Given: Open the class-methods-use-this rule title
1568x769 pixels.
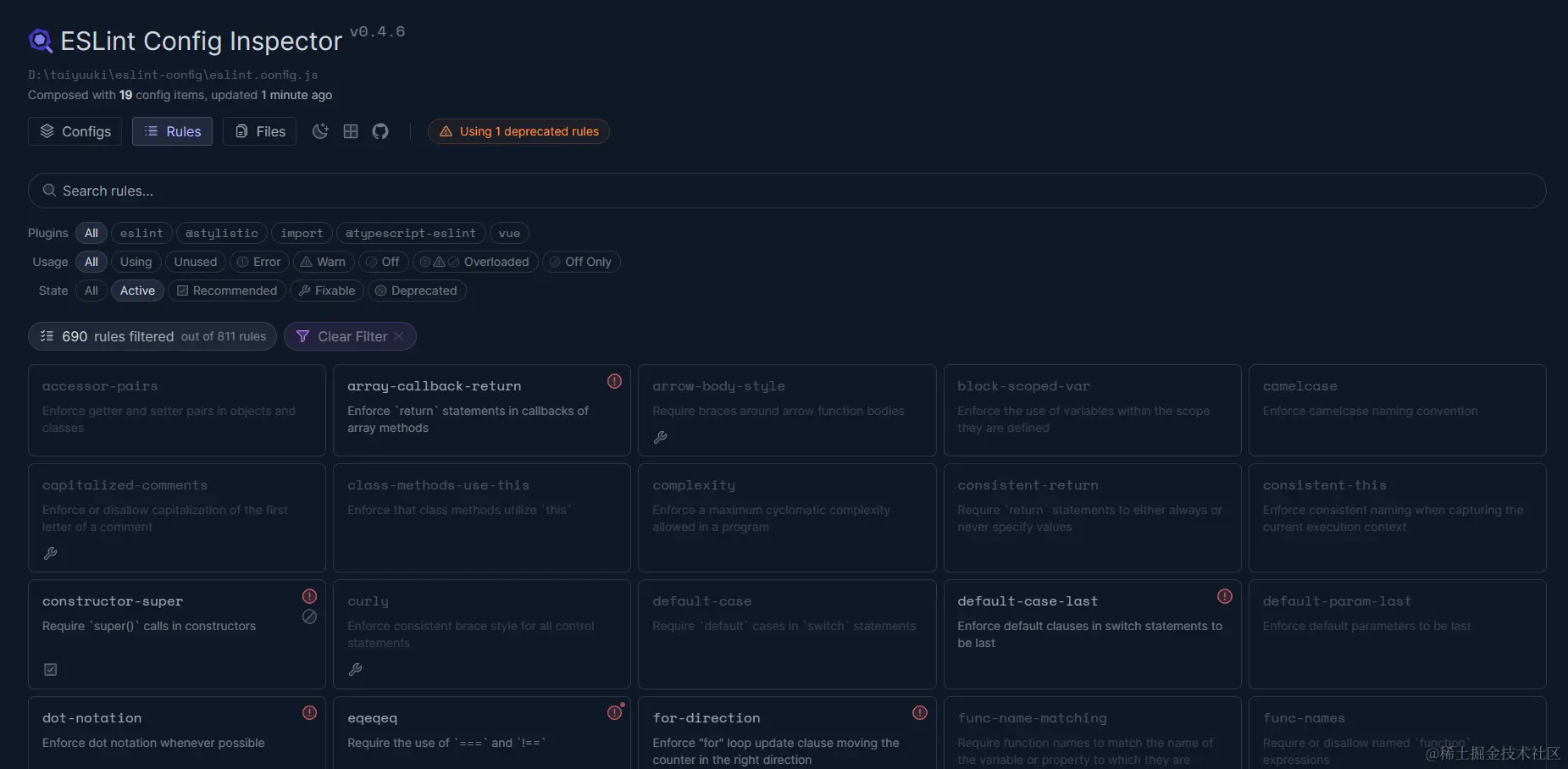Looking at the screenshot, I should tap(439, 485).
